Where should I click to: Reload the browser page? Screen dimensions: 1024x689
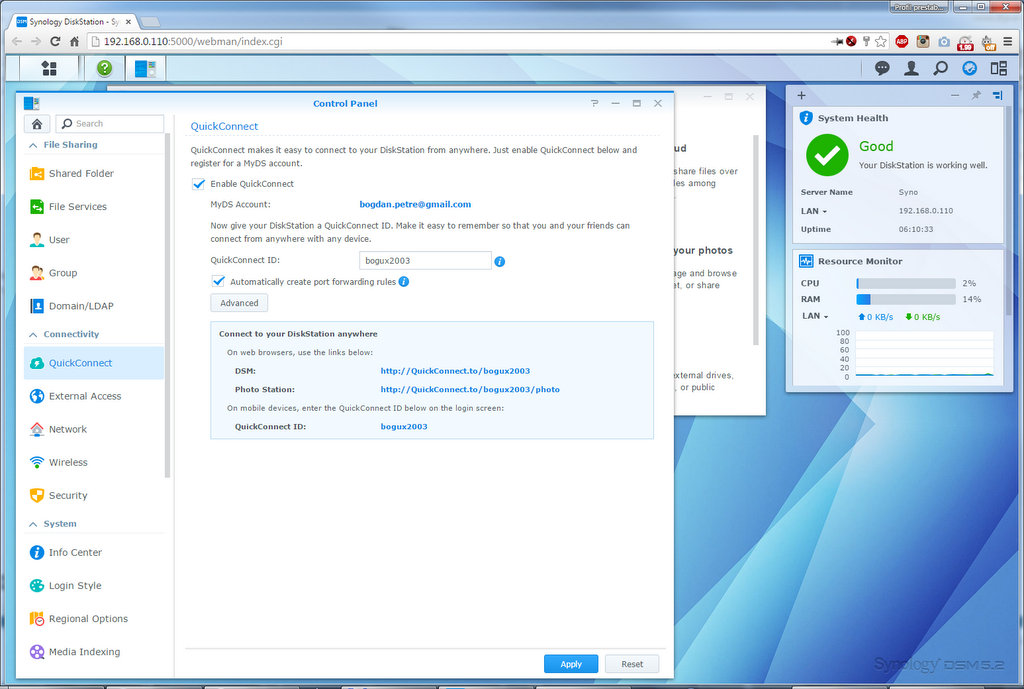(56, 41)
